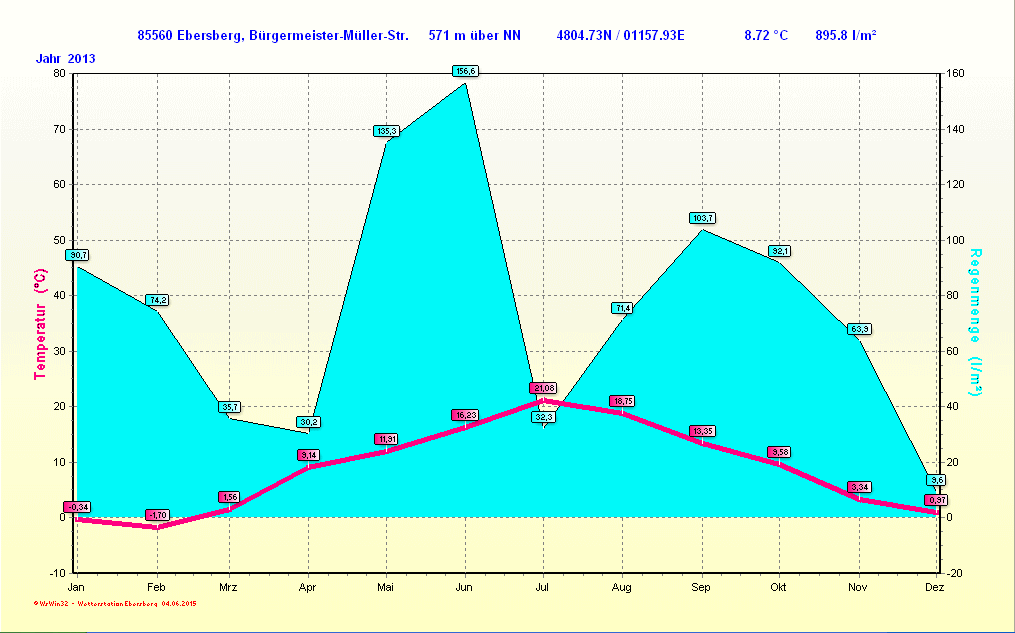This screenshot has height=633, width=1015.
Task: Click the June rainfall label 156,6
Action: 466,71
